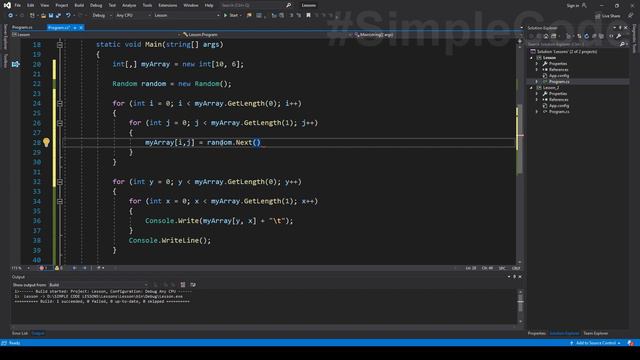The height and width of the screenshot is (360, 640).
Task: Click the error count indicator below the editor
Action: click(43, 268)
